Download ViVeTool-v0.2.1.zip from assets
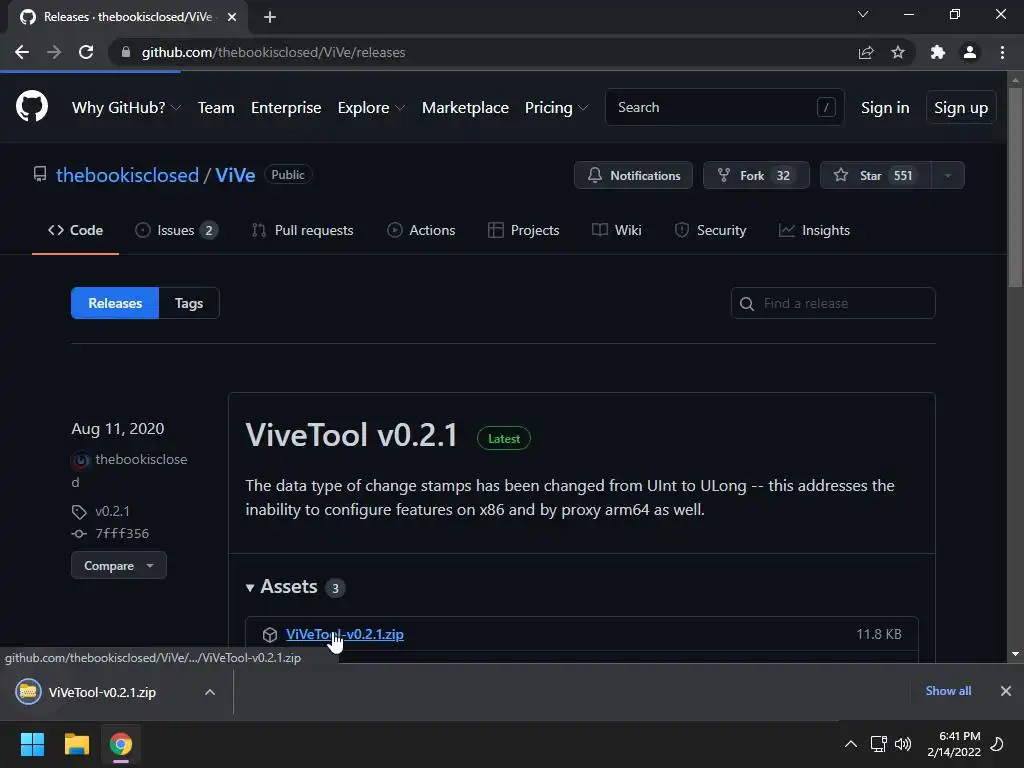 345,634
